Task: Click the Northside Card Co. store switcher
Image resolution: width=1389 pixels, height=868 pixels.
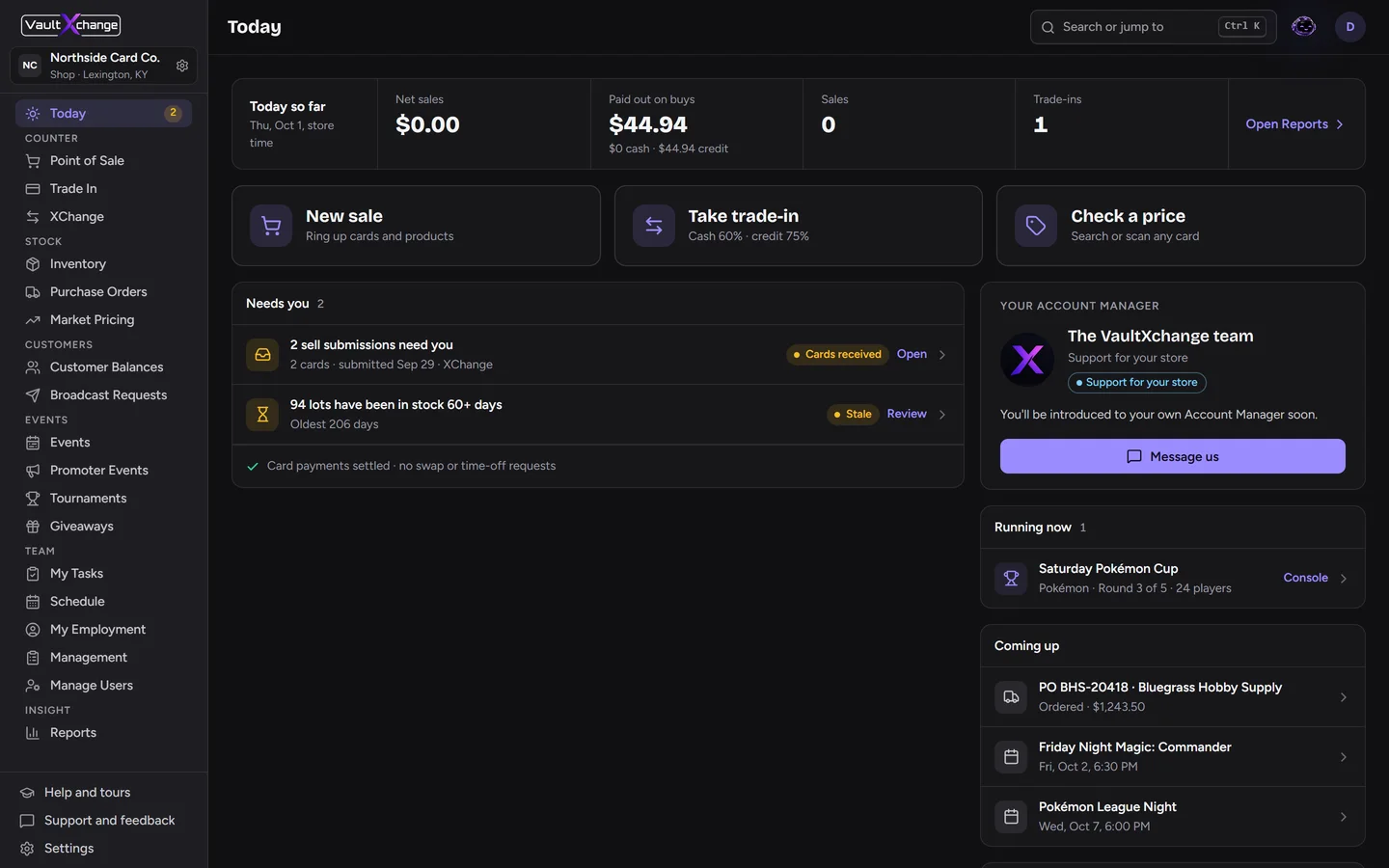Action: pos(103,66)
